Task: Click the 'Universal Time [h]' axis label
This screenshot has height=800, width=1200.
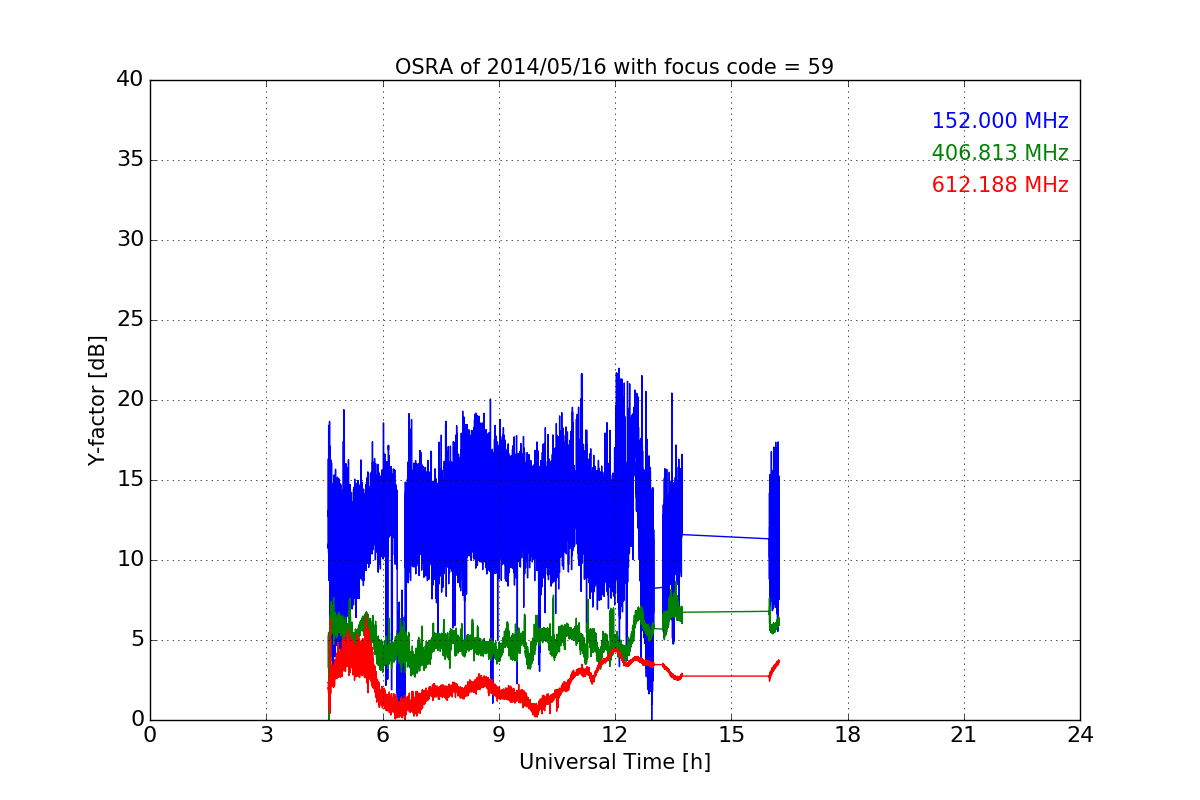Action: coord(614,762)
